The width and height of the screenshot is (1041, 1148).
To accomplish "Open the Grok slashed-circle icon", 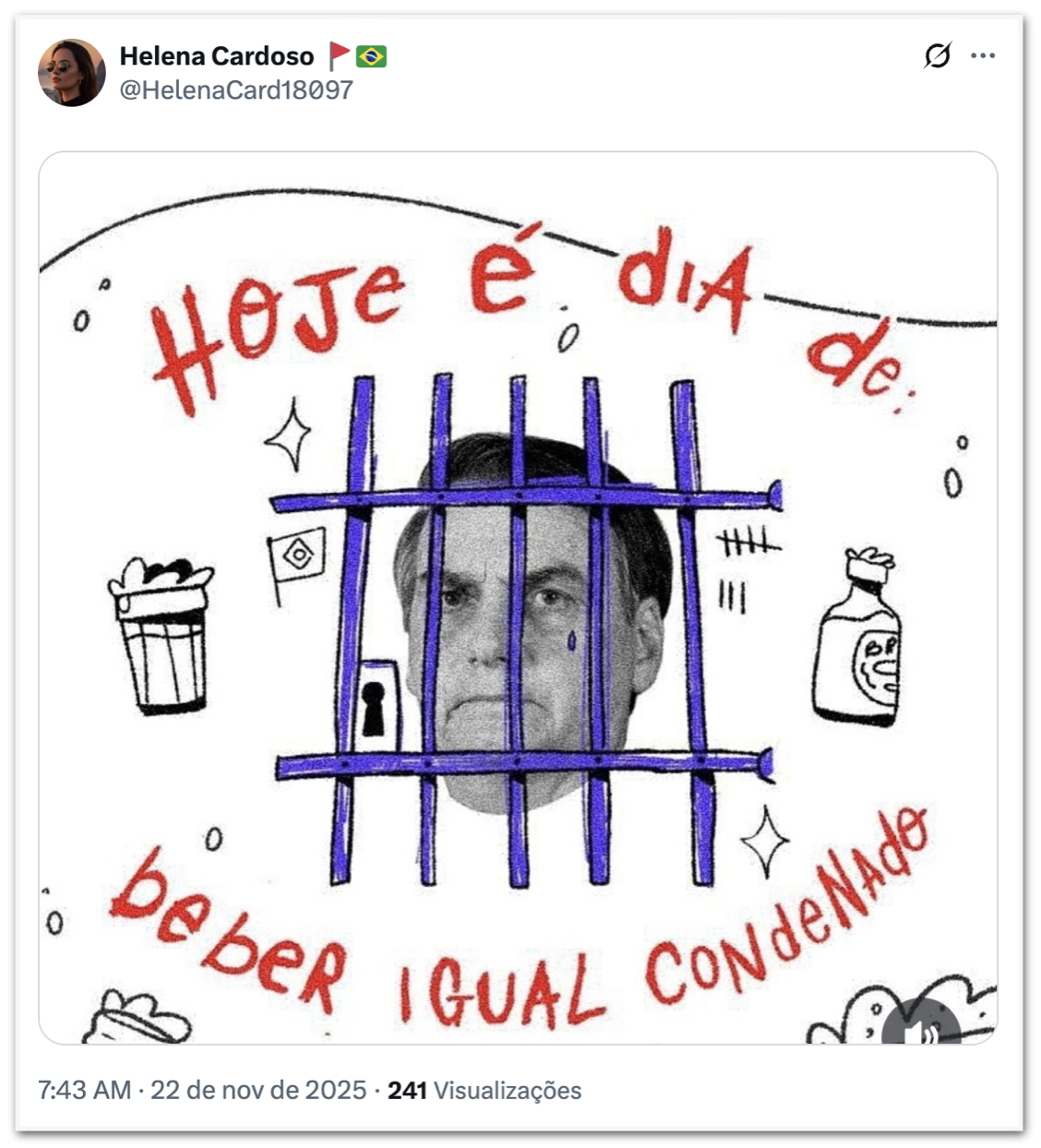I will pyautogui.click(x=937, y=56).
